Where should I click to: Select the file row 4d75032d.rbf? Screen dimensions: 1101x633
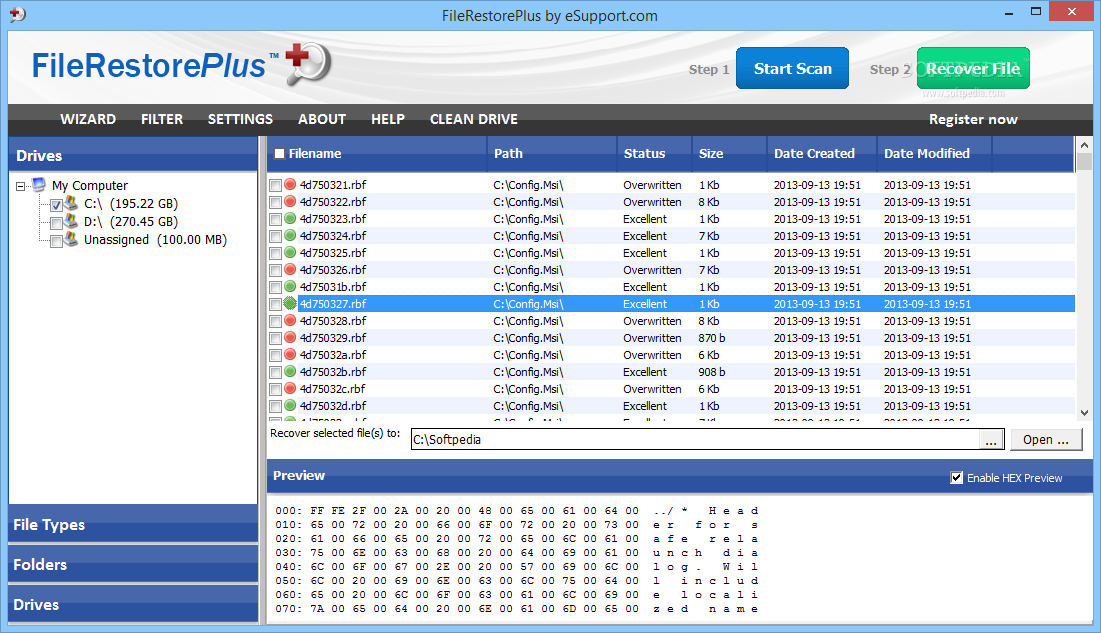671,406
